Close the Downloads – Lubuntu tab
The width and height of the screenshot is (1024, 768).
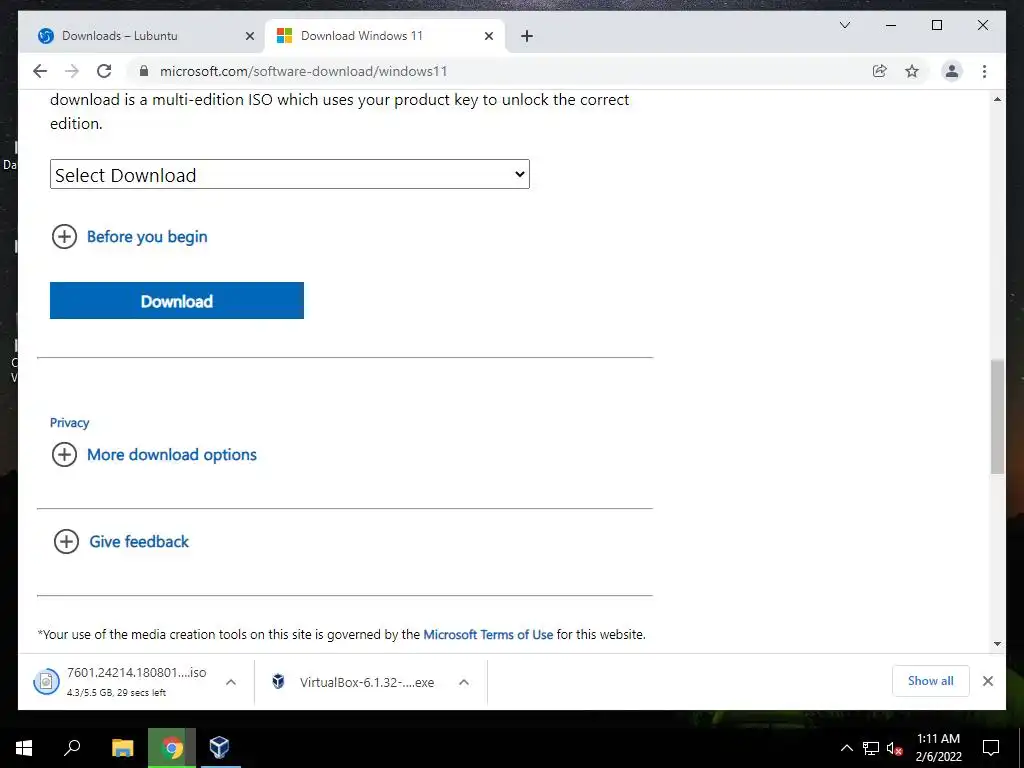[249, 36]
